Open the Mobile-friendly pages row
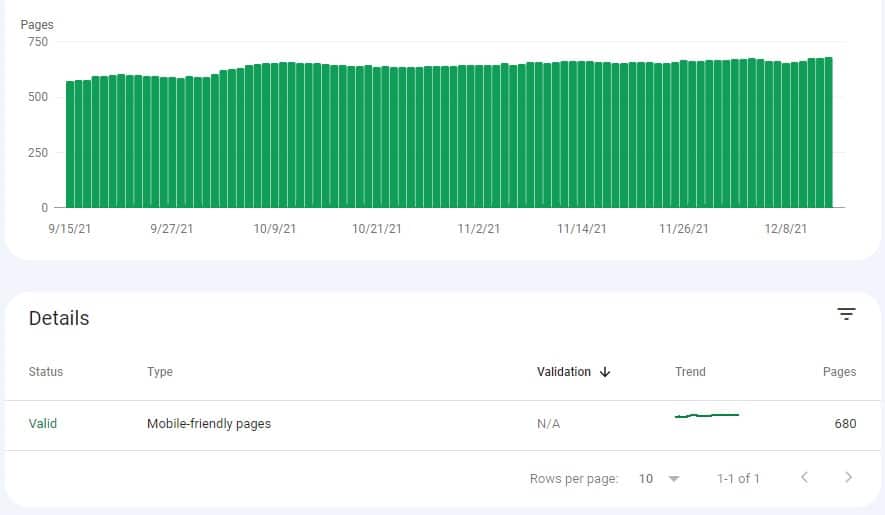This screenshot has height=515, width=885. [442, 424]
